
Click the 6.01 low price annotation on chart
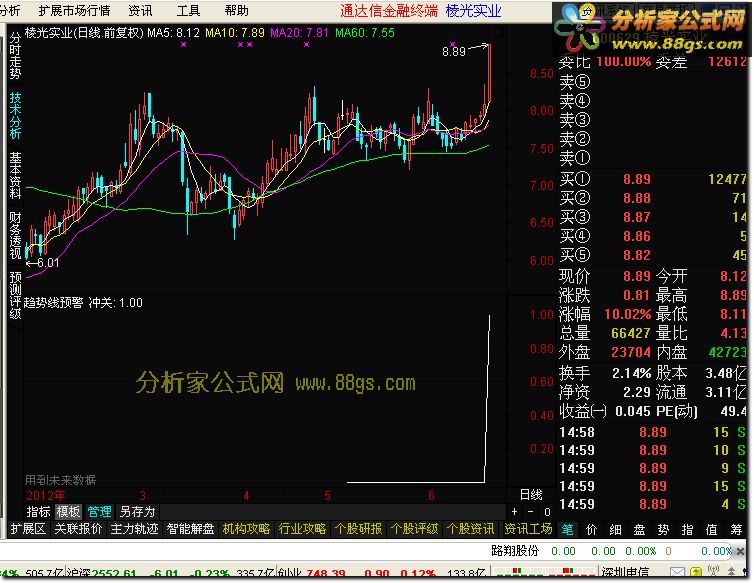(48, 263)
